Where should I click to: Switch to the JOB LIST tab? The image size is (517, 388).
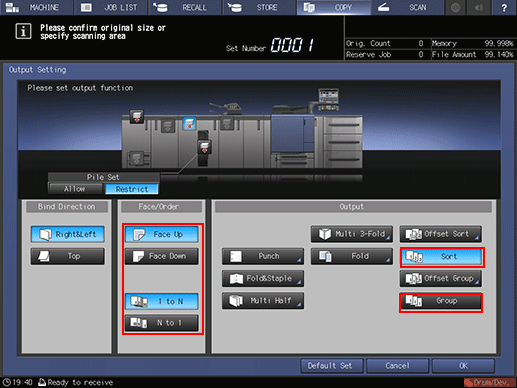(x=111, y=7)
